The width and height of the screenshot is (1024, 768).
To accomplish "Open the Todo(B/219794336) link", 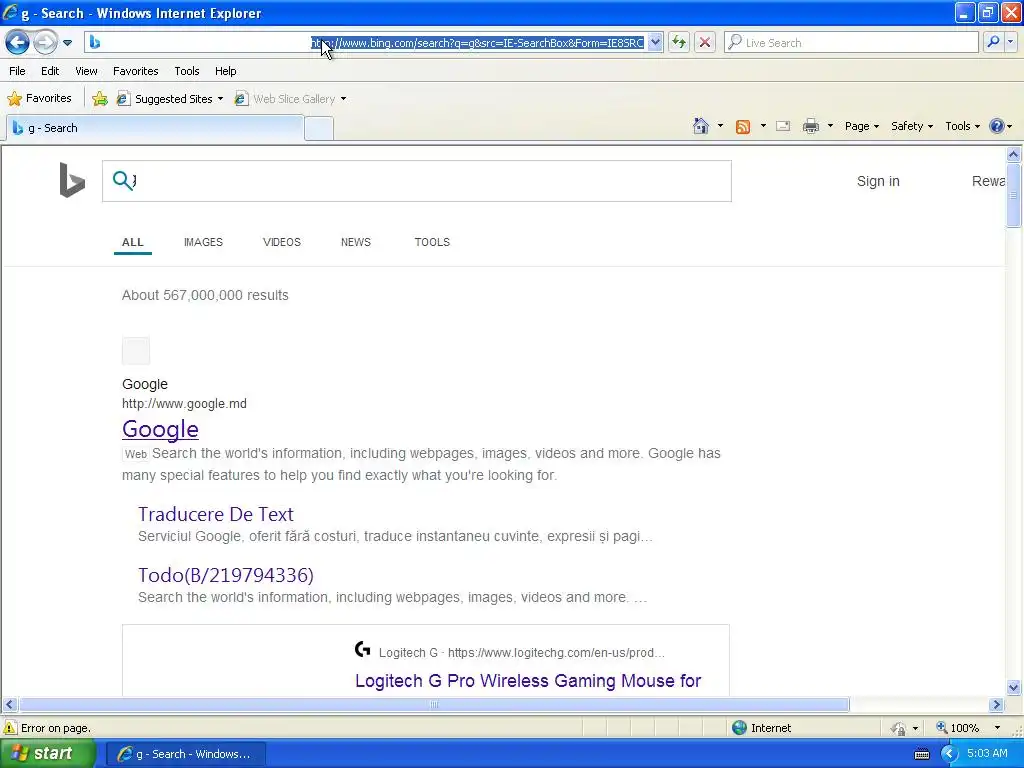I will [226, 575].
